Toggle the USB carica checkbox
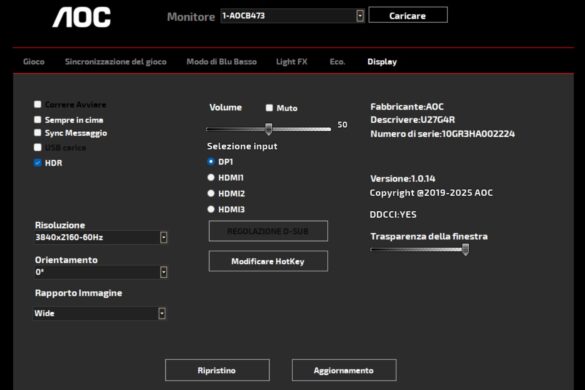This screenshot has width=585, height=390. click(x=38, y=147)
